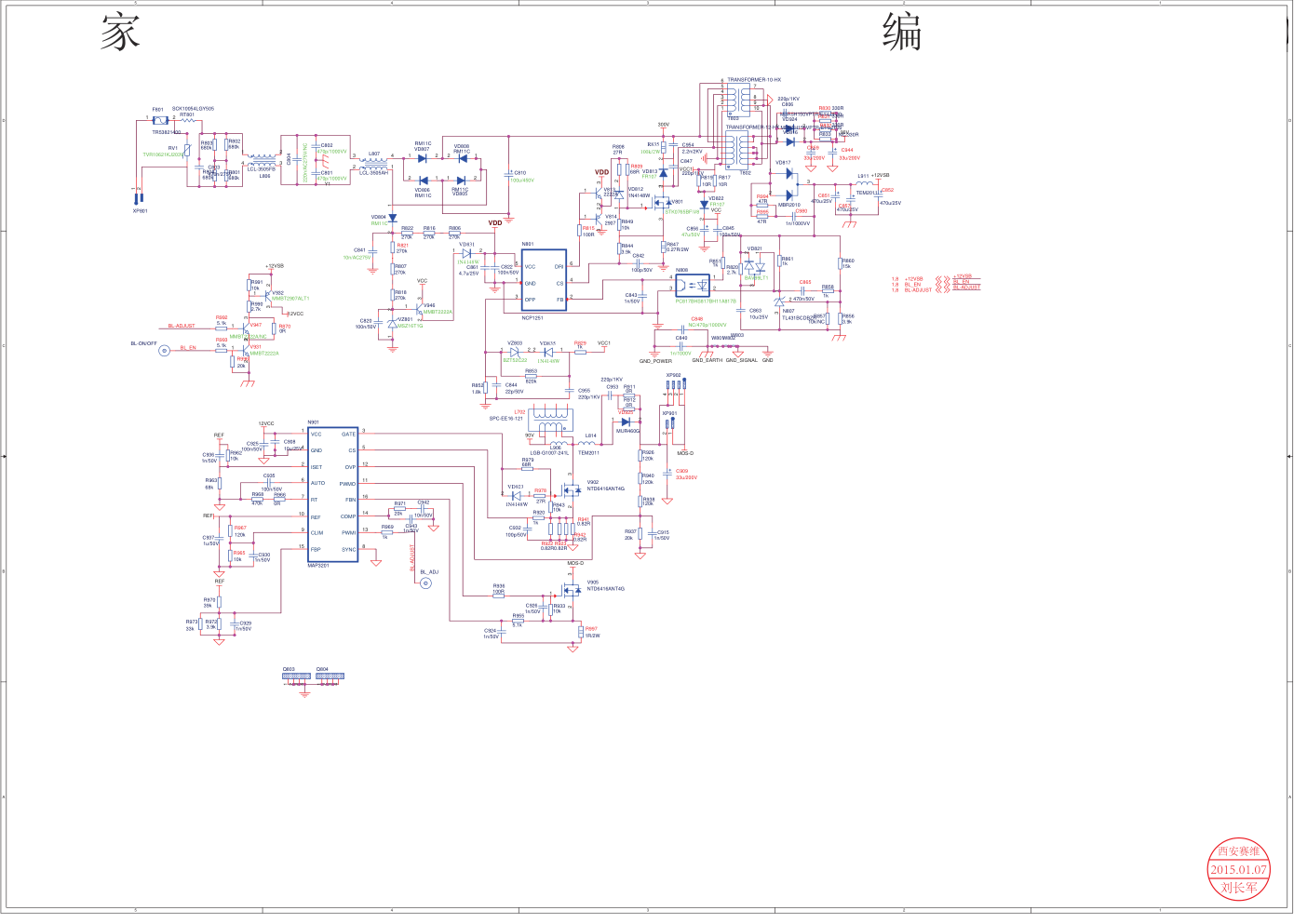
Task: Select the N901 MAP3201 IC block
Action: (x=333, y=495)
